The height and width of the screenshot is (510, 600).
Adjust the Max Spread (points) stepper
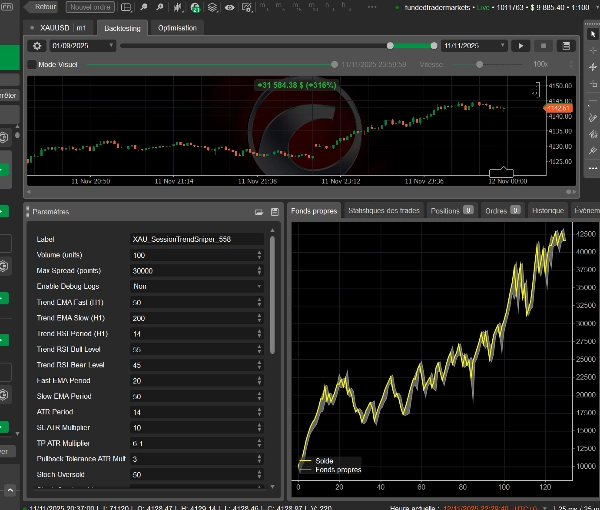click(259, 271)
